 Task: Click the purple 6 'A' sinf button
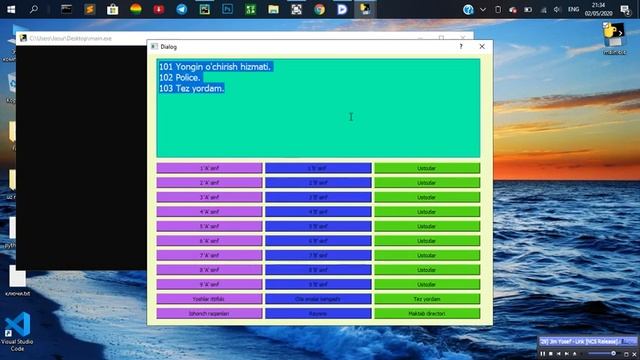tap(209, 241)
